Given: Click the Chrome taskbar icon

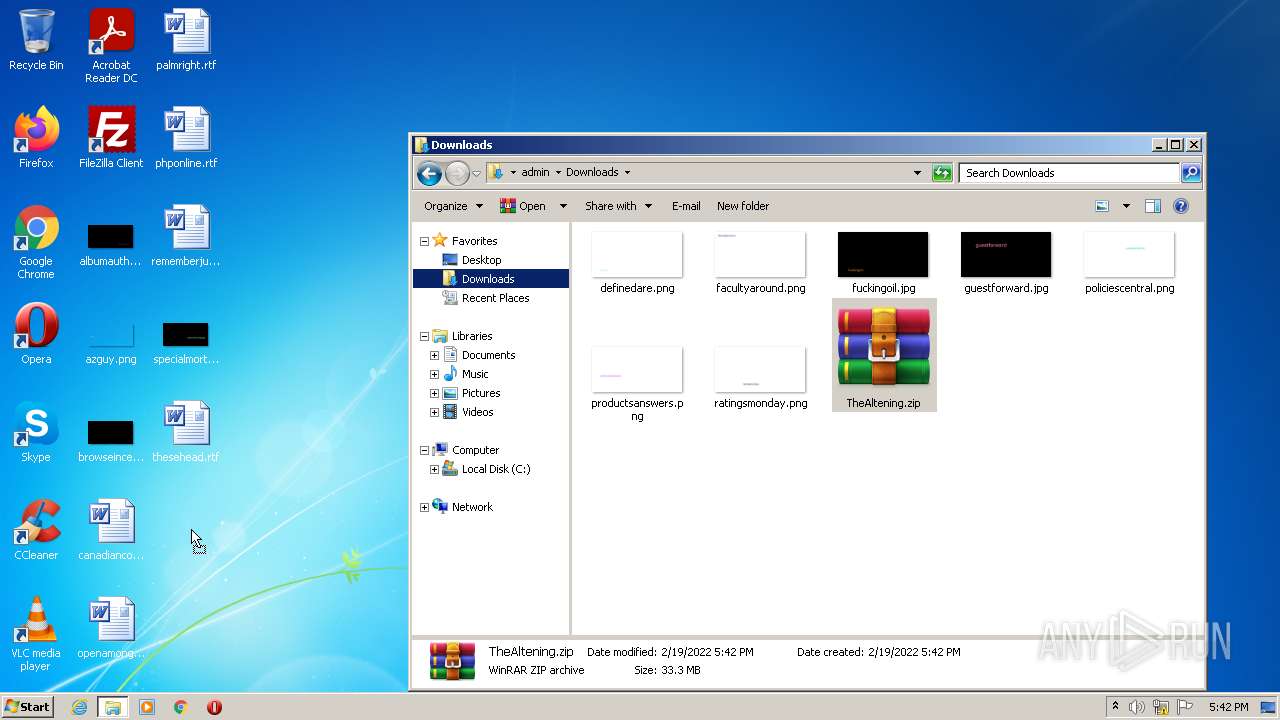Looking at the screenshot, I should pos(181,707).
